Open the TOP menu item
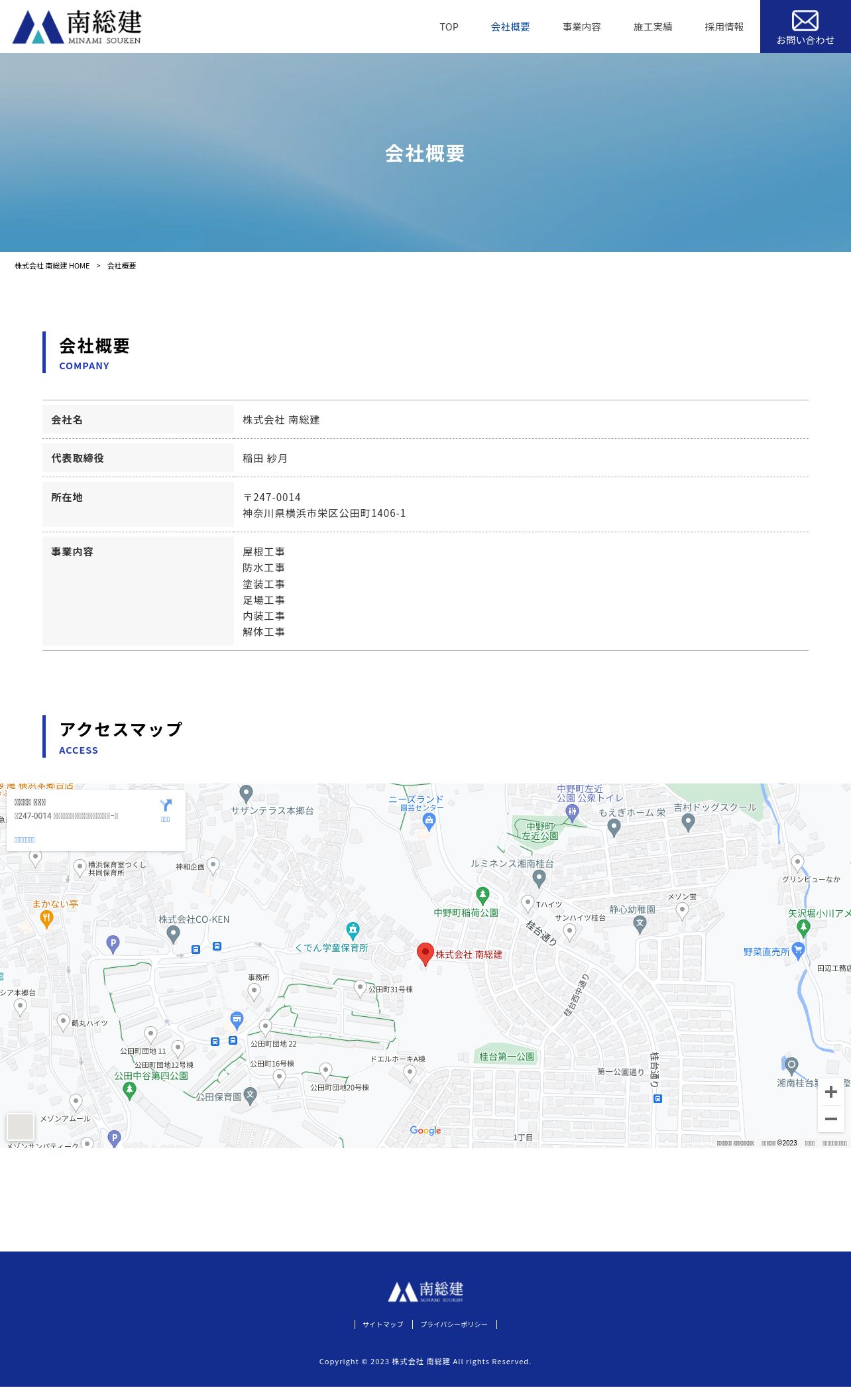Image resolution: width=851 pixels, height=1400 pixels. coord(449,27)
